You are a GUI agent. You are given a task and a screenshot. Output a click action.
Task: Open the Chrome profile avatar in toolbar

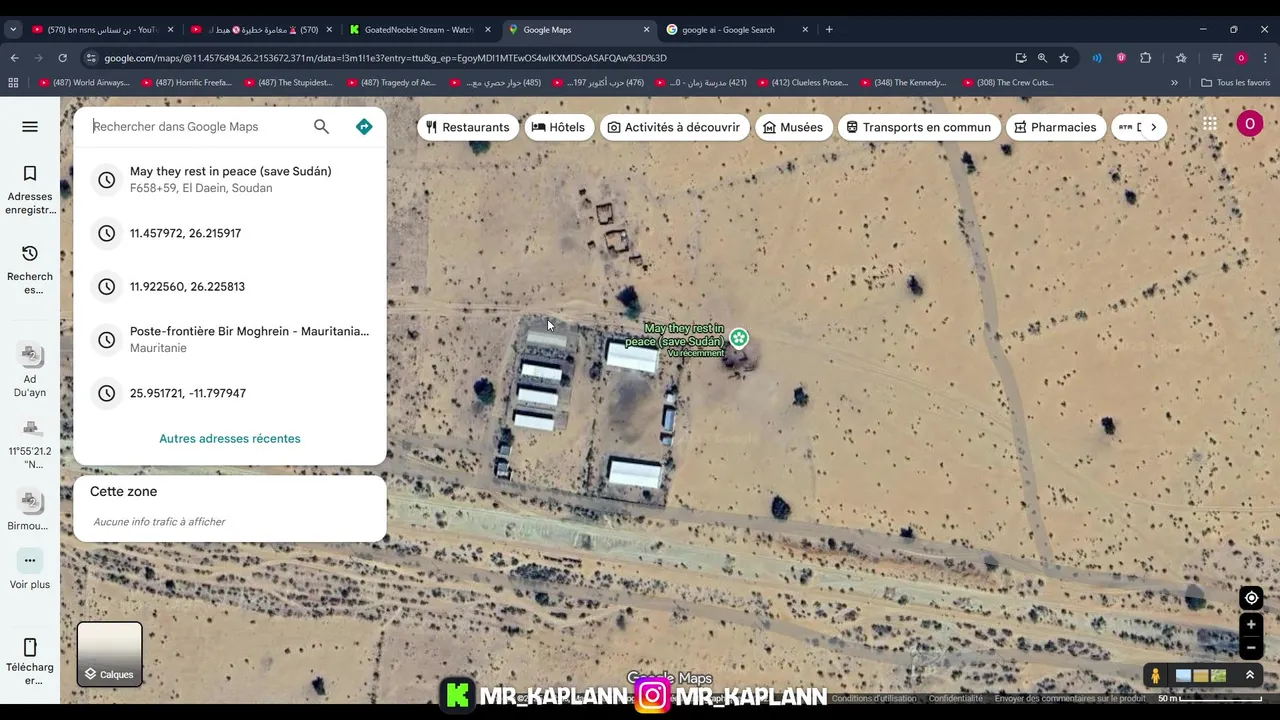tap(1241, 58)
